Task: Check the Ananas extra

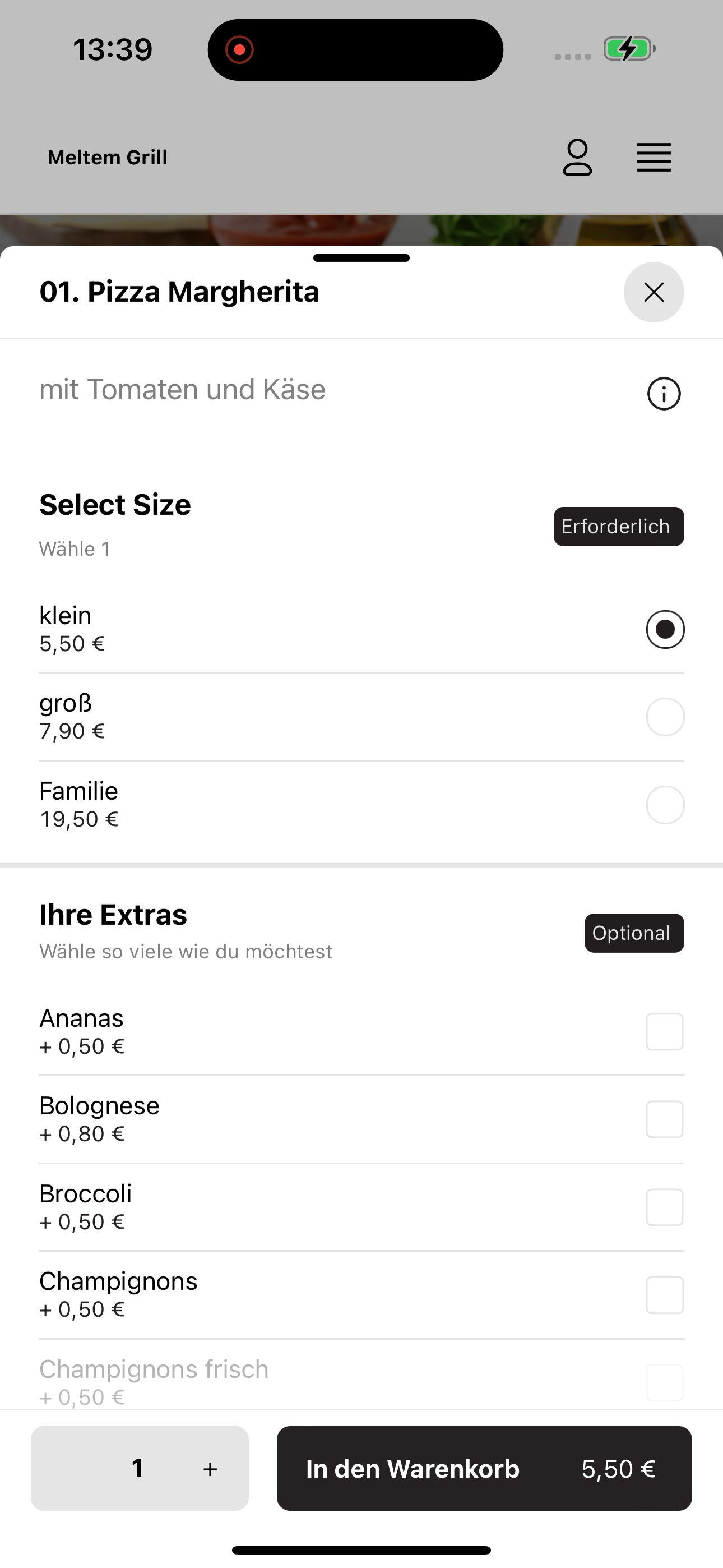Action: [x=665, y=1032]
